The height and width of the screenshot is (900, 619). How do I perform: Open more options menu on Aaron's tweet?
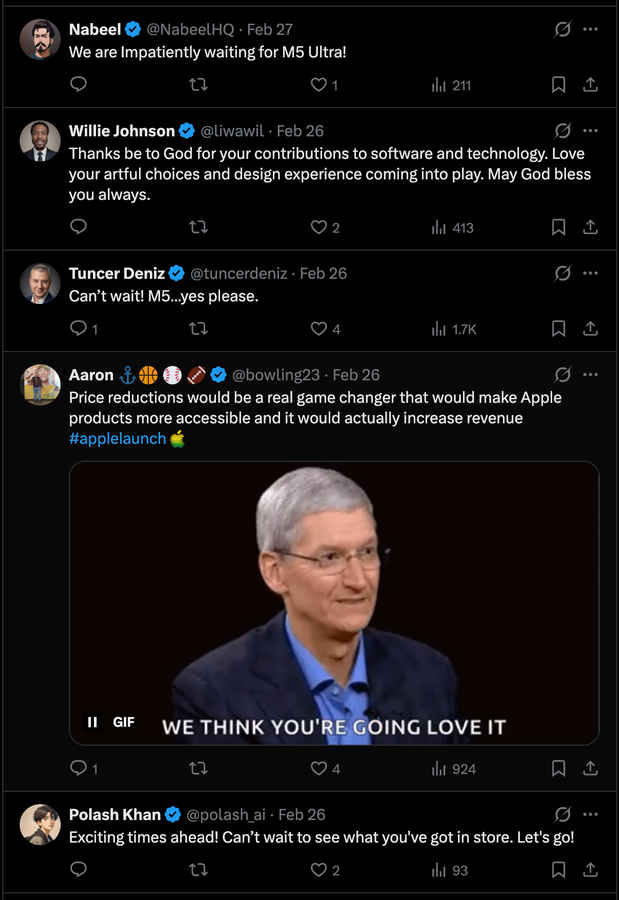[x=590, y=375]
